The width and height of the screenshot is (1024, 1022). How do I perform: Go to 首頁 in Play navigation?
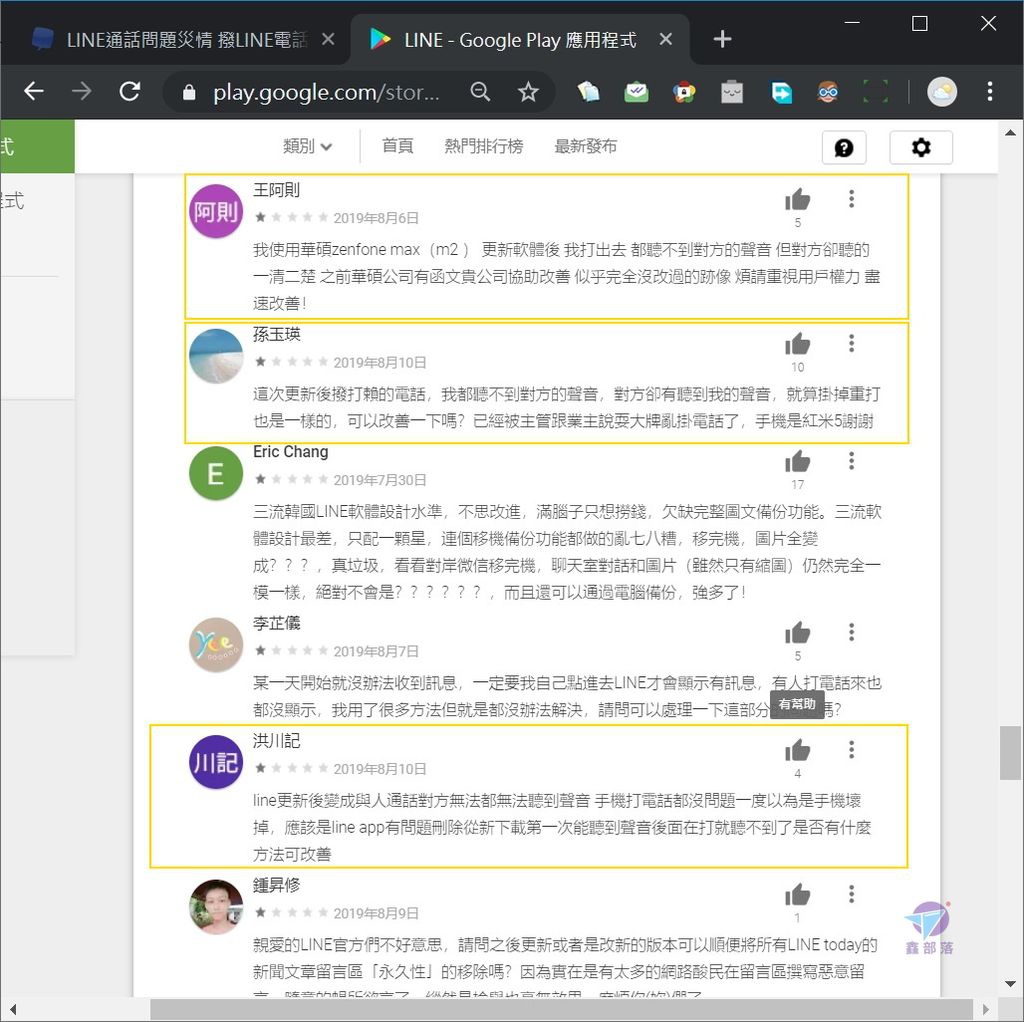click(397, 146)
